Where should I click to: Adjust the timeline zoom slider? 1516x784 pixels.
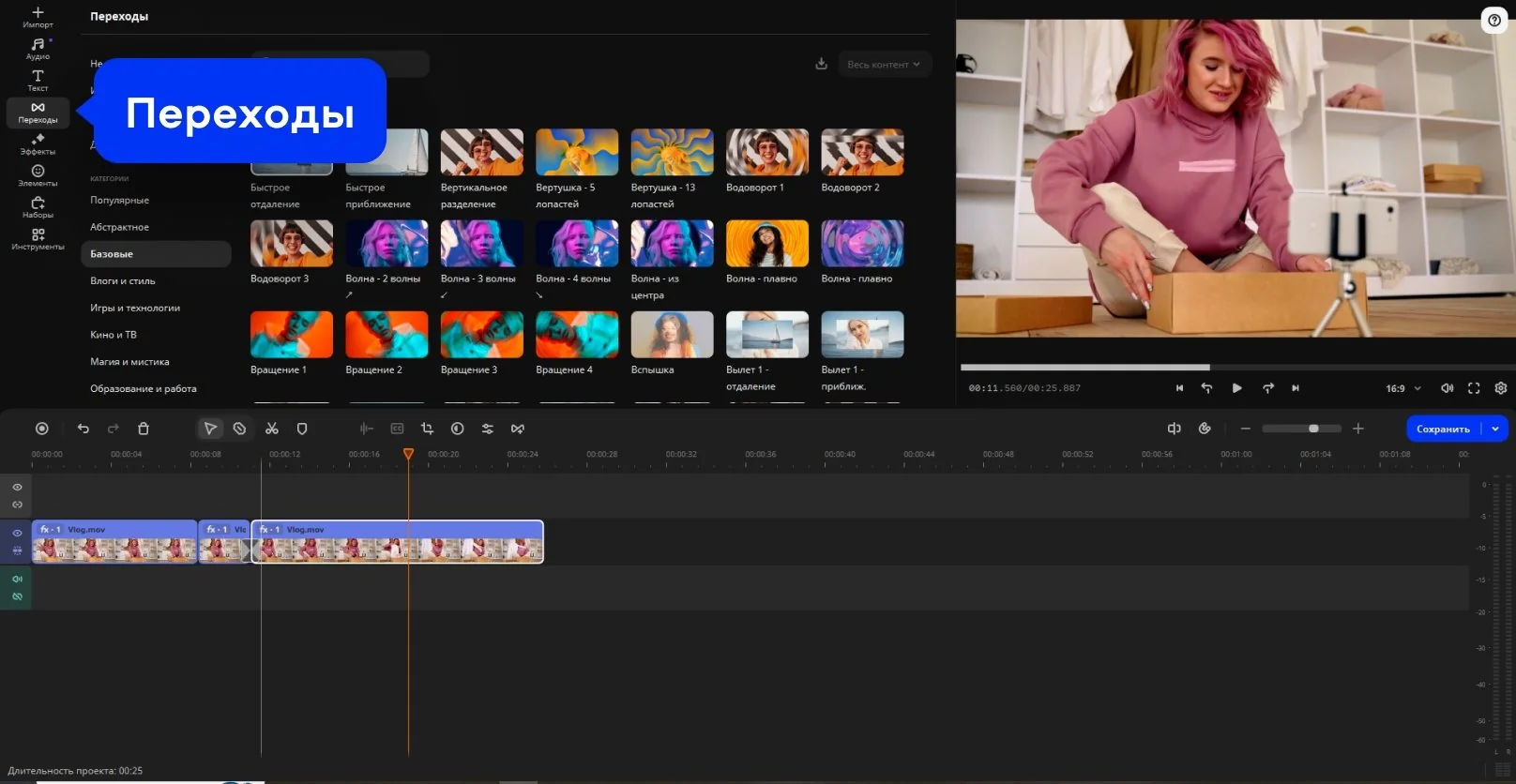[1313, 429]
